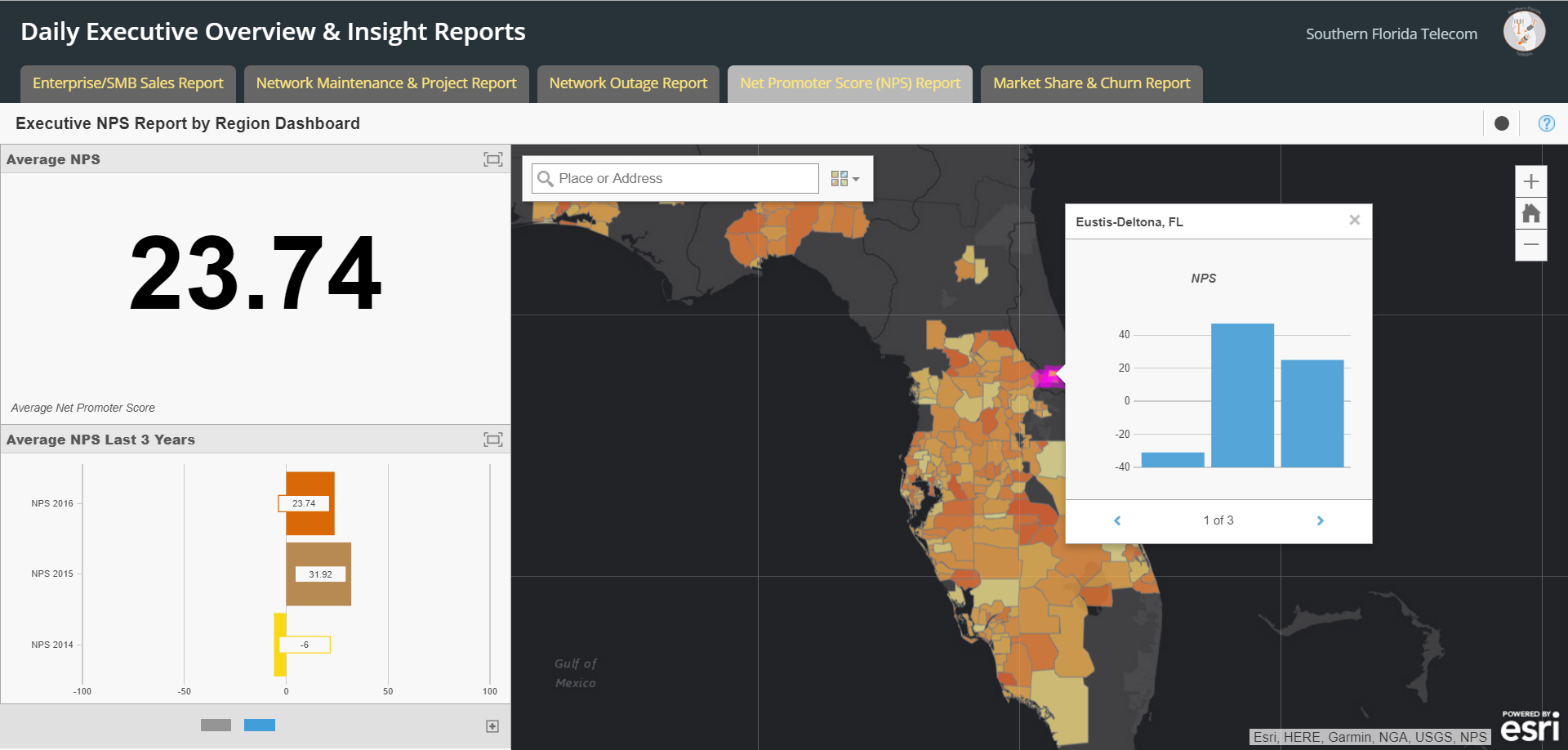Go to next popup feature
Viewport: 1568px width, 750px height.
click(1320, 521)
